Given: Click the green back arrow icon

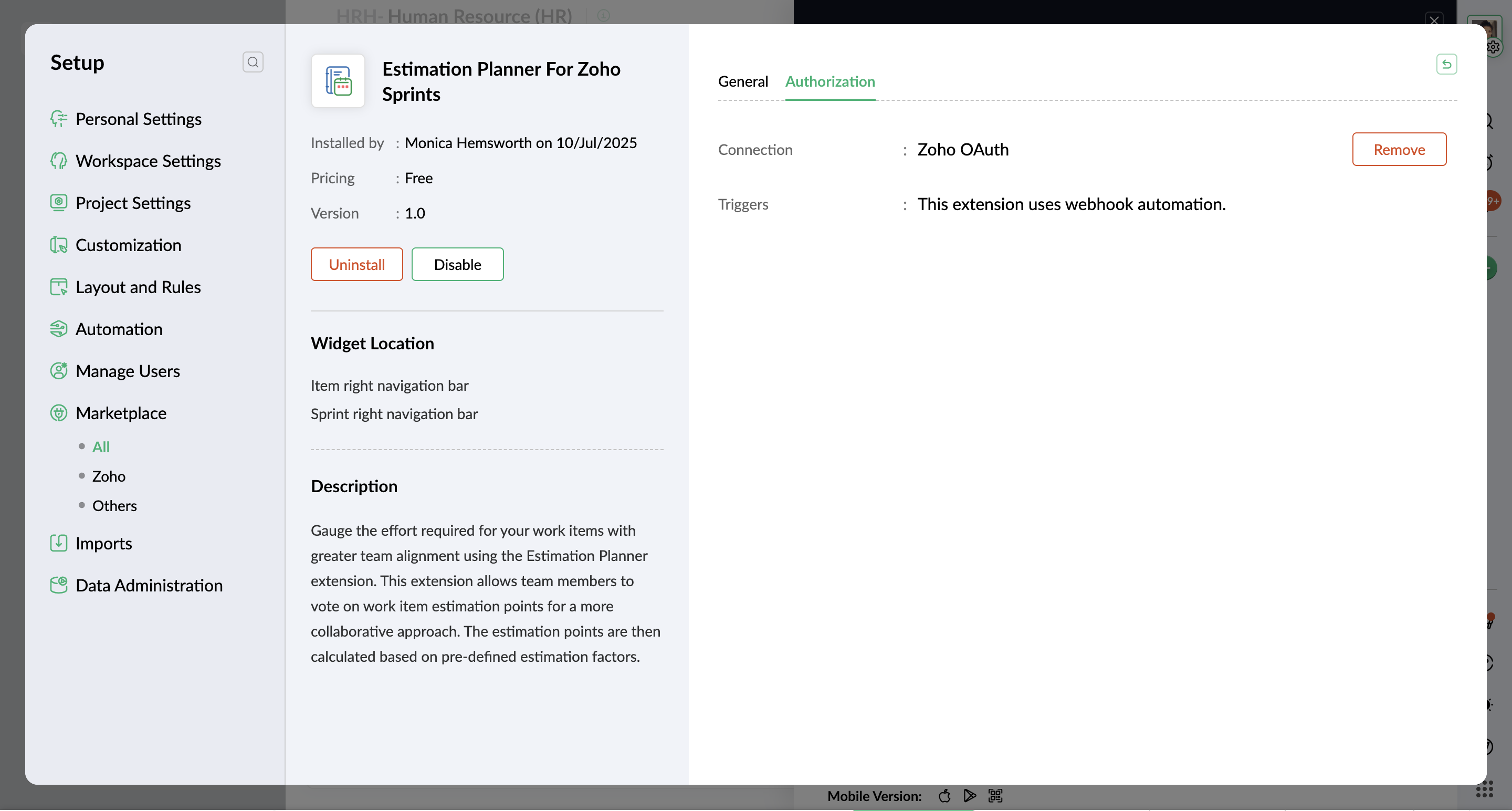Looking at the screenshot, I should (x=1446, y=64).
